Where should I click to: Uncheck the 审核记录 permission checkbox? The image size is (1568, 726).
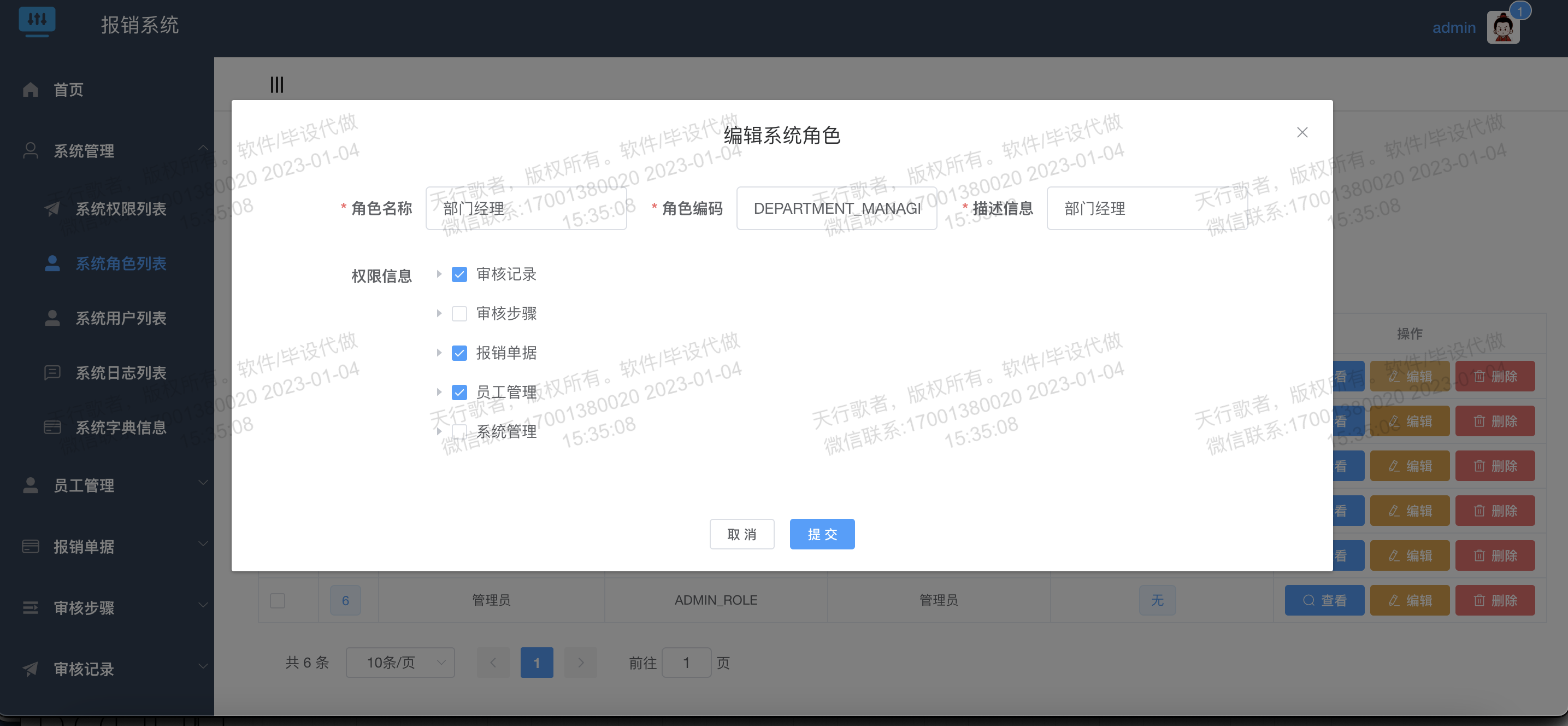click(x=459, y=274)
